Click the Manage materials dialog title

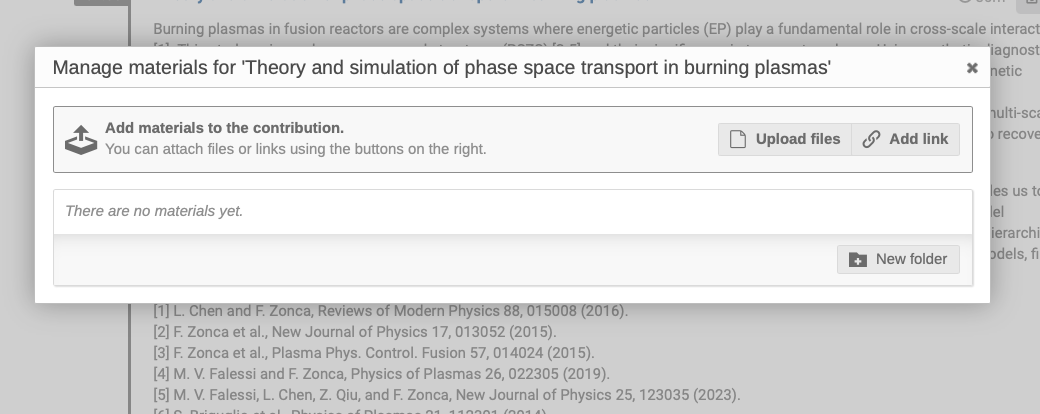441,68
